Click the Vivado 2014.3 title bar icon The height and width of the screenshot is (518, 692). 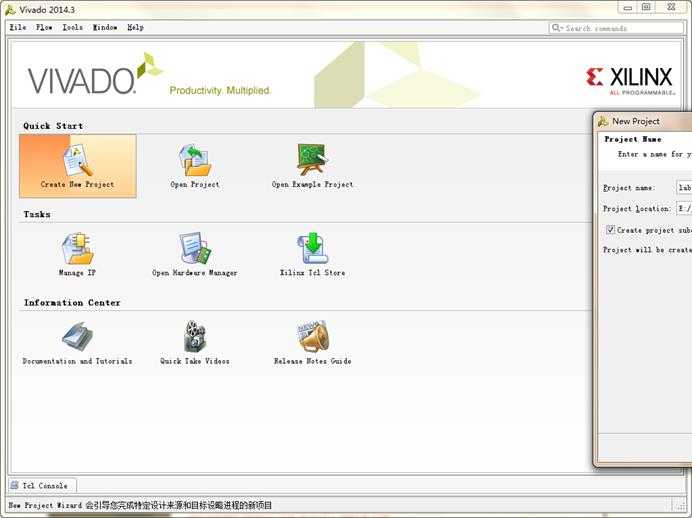coord(10,9)
